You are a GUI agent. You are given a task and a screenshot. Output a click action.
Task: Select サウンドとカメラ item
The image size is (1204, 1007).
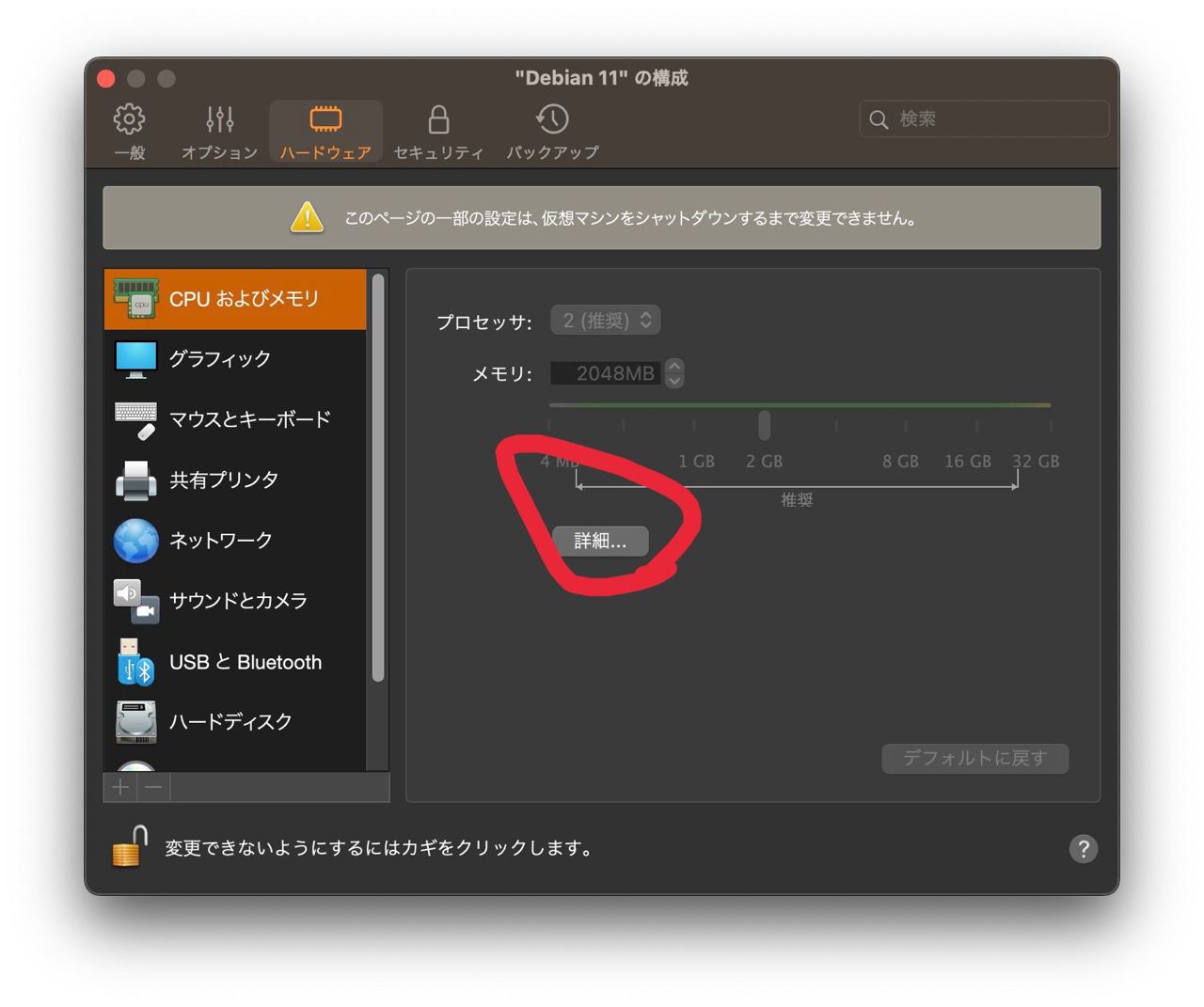tap(235, 601)
